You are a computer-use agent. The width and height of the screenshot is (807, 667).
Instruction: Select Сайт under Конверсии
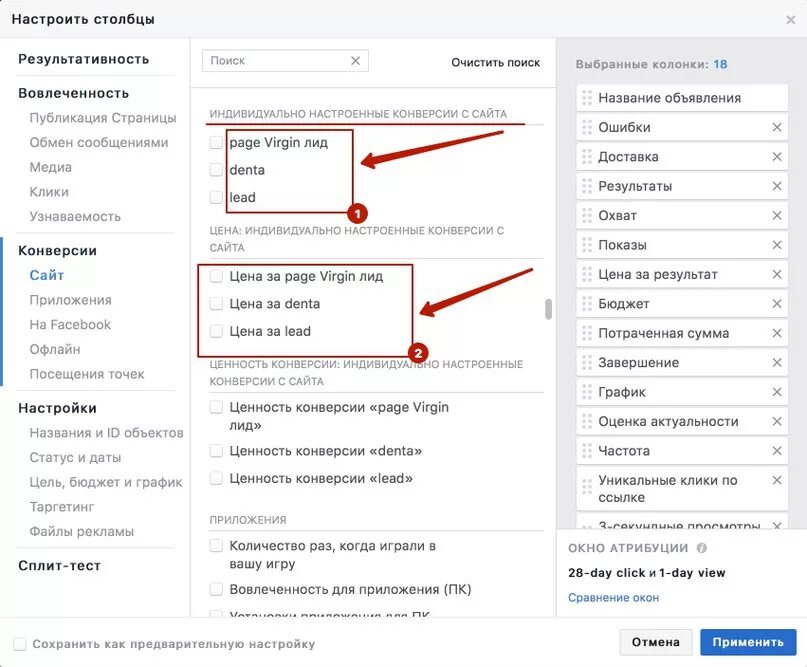tap(46, 275)
